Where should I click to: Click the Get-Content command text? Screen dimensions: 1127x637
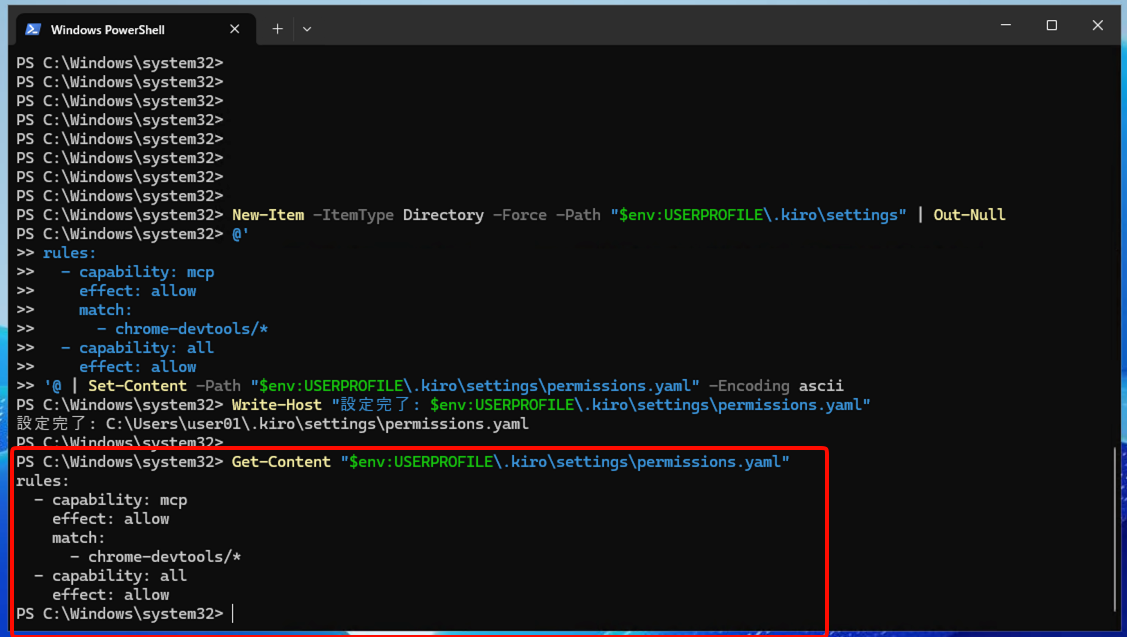point(281,461)
